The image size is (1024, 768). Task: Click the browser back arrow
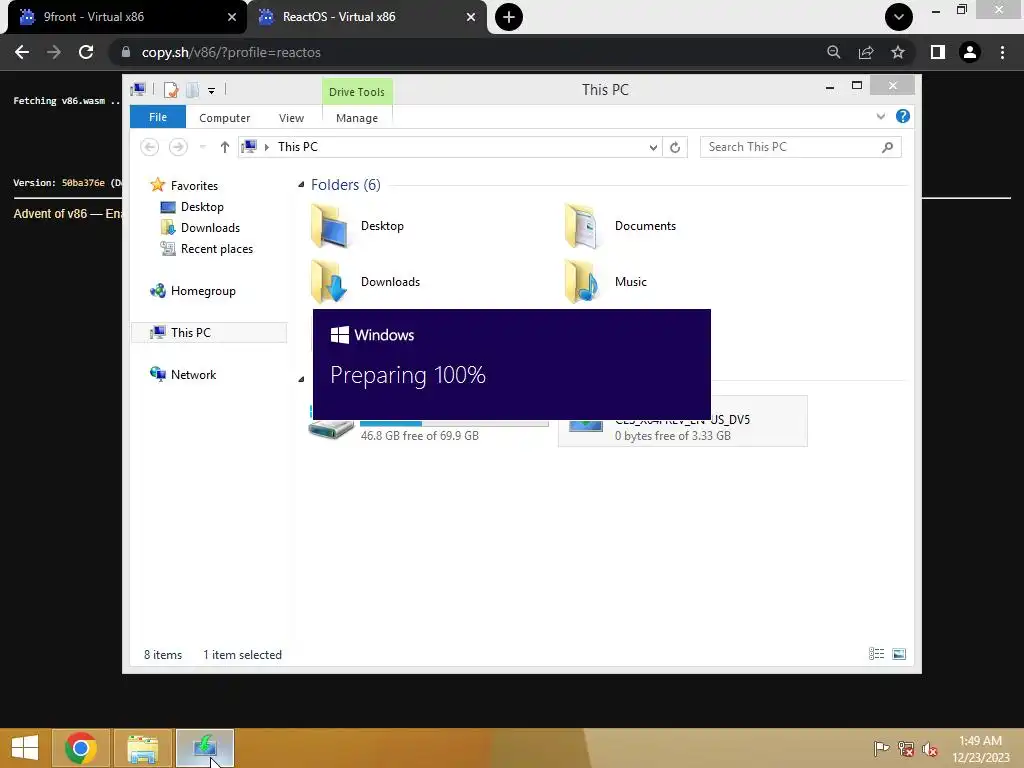[x=22, y=52]
